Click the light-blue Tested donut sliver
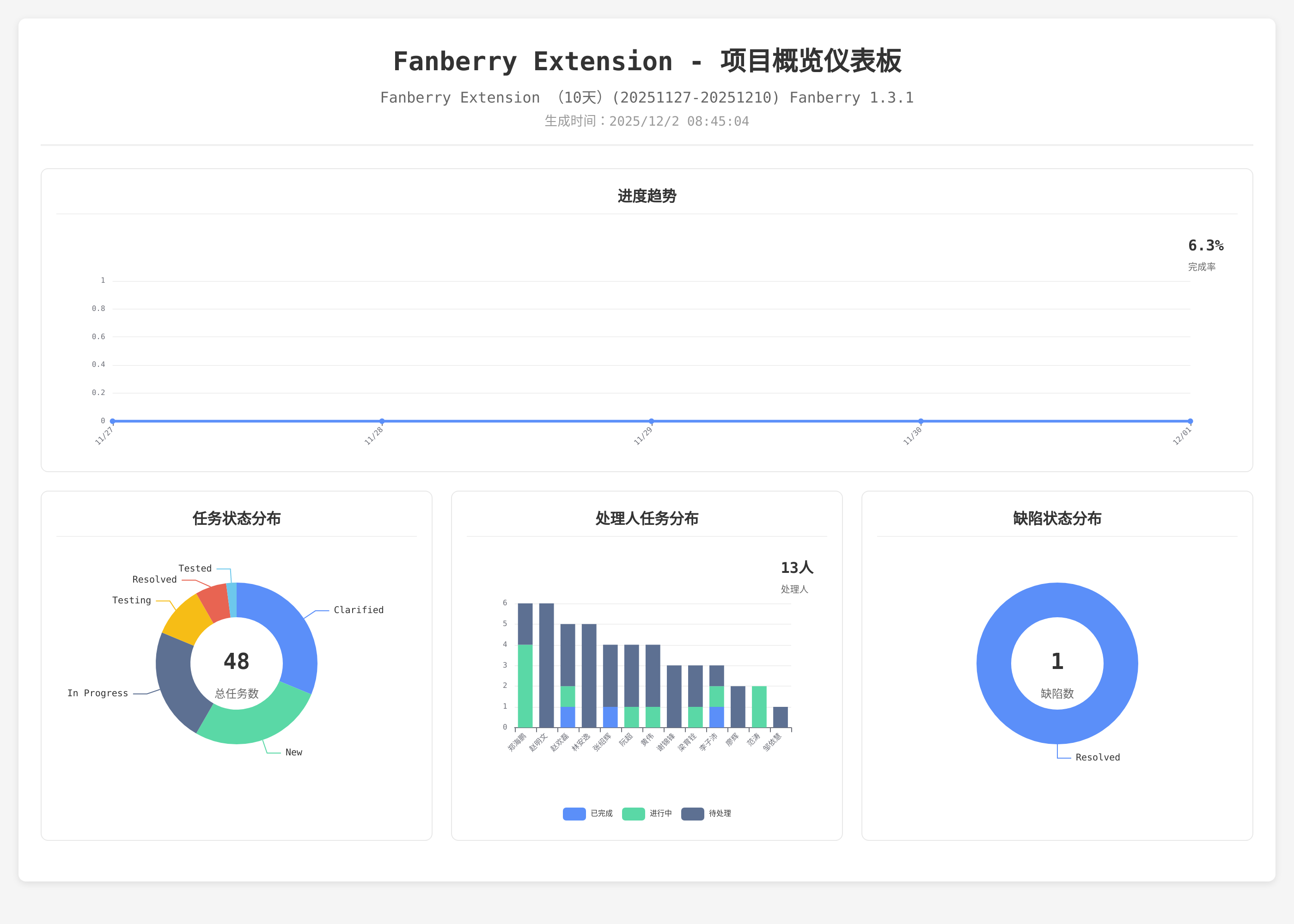 tap(232, 600)
